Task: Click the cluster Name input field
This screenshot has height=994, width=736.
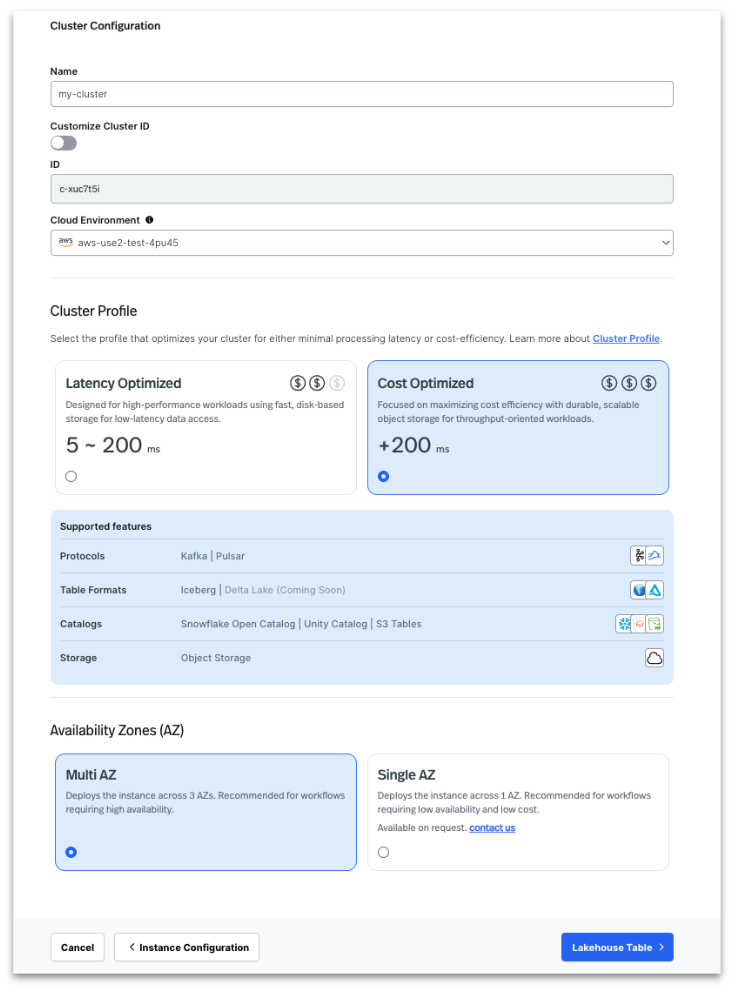Action: (x=362, y=94)
